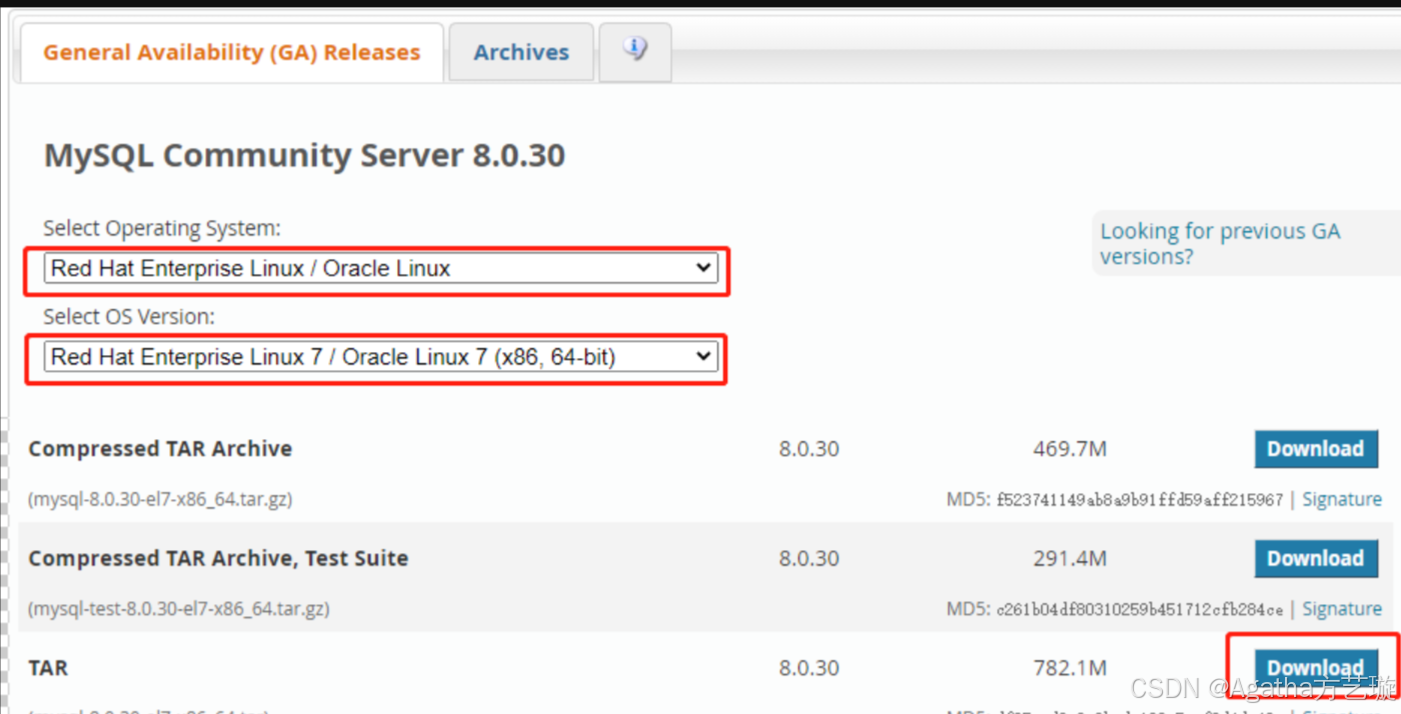
Task: Expand the Select Operating System dropdown
Action: [381, 268]
